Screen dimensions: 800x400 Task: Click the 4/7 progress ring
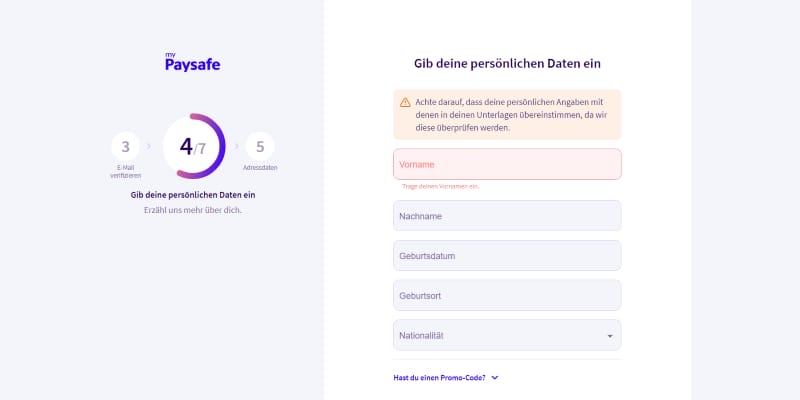pos(193,147)
